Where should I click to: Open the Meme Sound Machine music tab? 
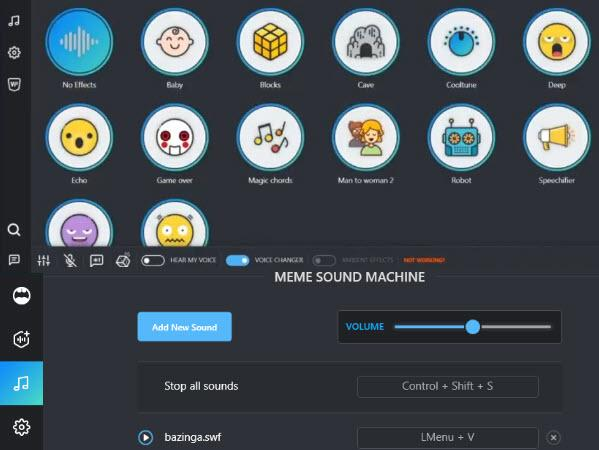click(21, 383)
